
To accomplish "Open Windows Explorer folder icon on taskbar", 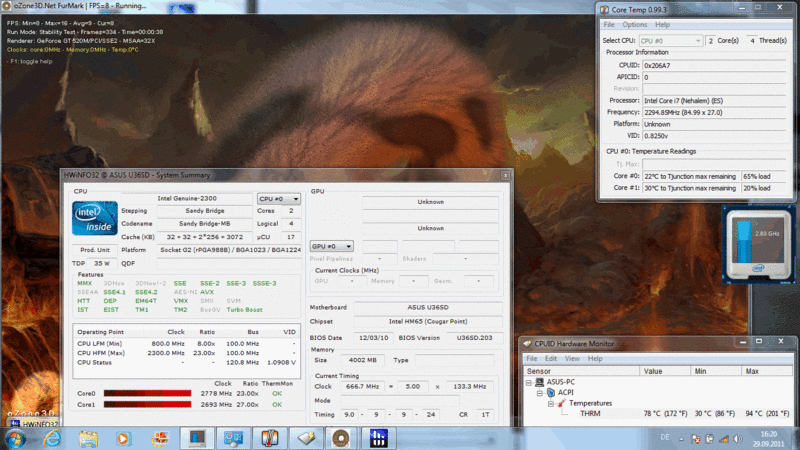I will (88, 438).
